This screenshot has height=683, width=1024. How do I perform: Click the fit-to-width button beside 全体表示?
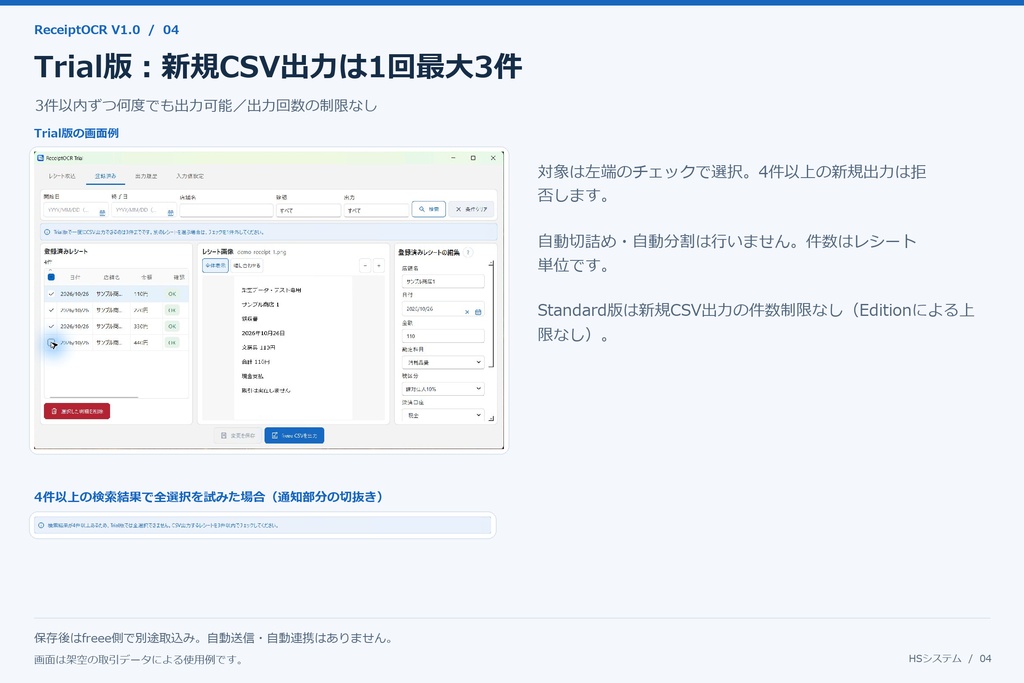pos(247,266)
